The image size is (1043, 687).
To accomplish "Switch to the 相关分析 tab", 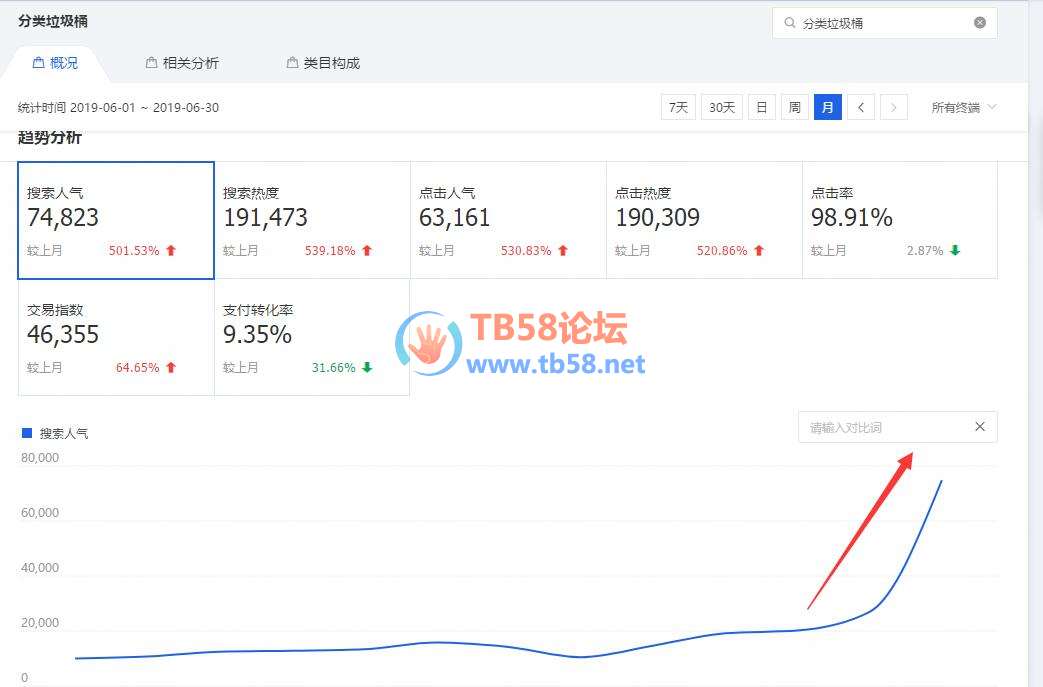I will click(x=182, y=63).
